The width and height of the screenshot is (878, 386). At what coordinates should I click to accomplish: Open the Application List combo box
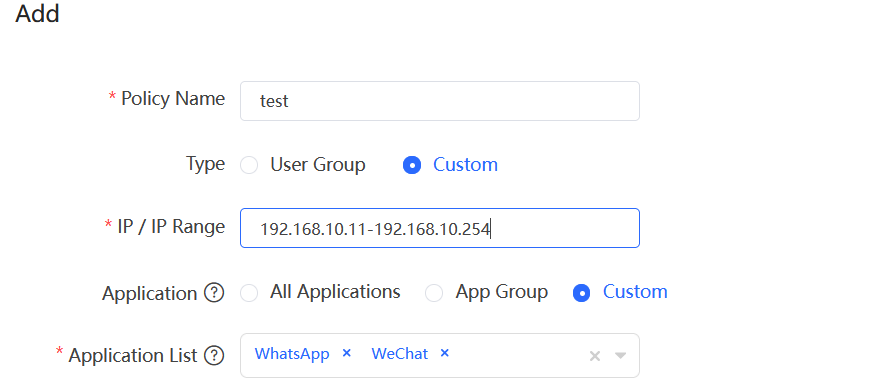pos(440,355)
